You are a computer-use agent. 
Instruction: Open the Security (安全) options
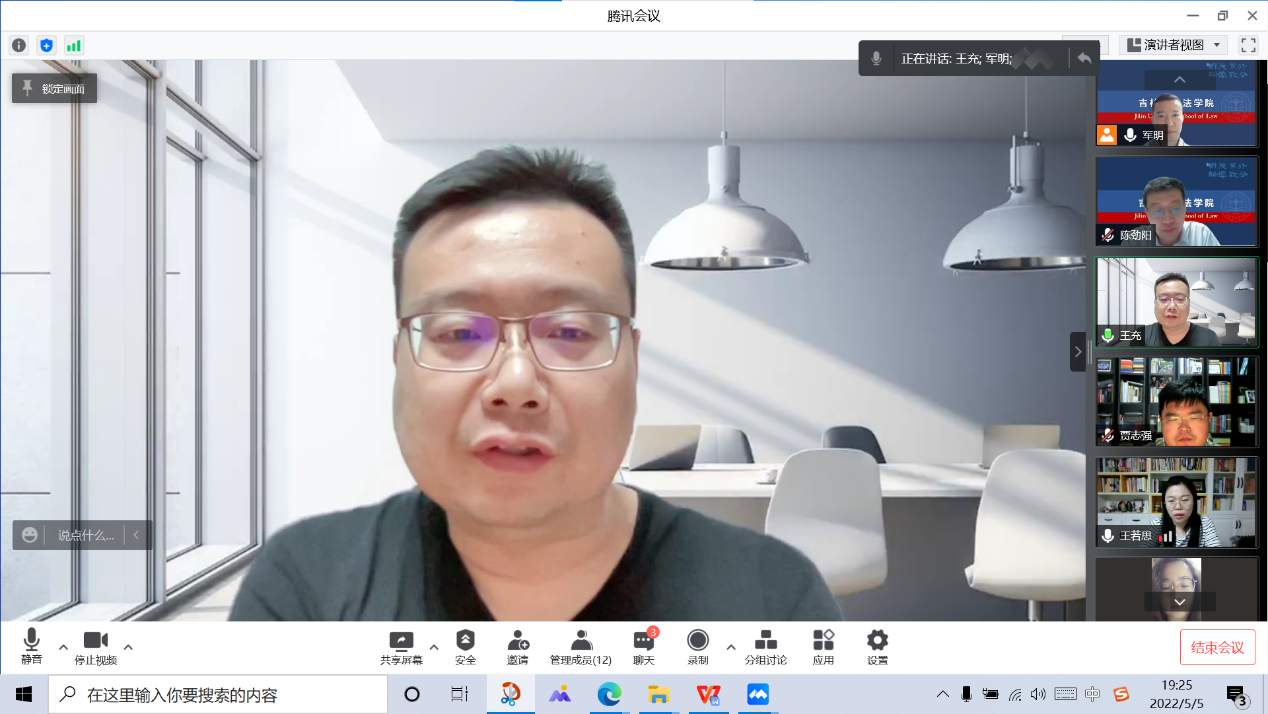coord(465,646)
